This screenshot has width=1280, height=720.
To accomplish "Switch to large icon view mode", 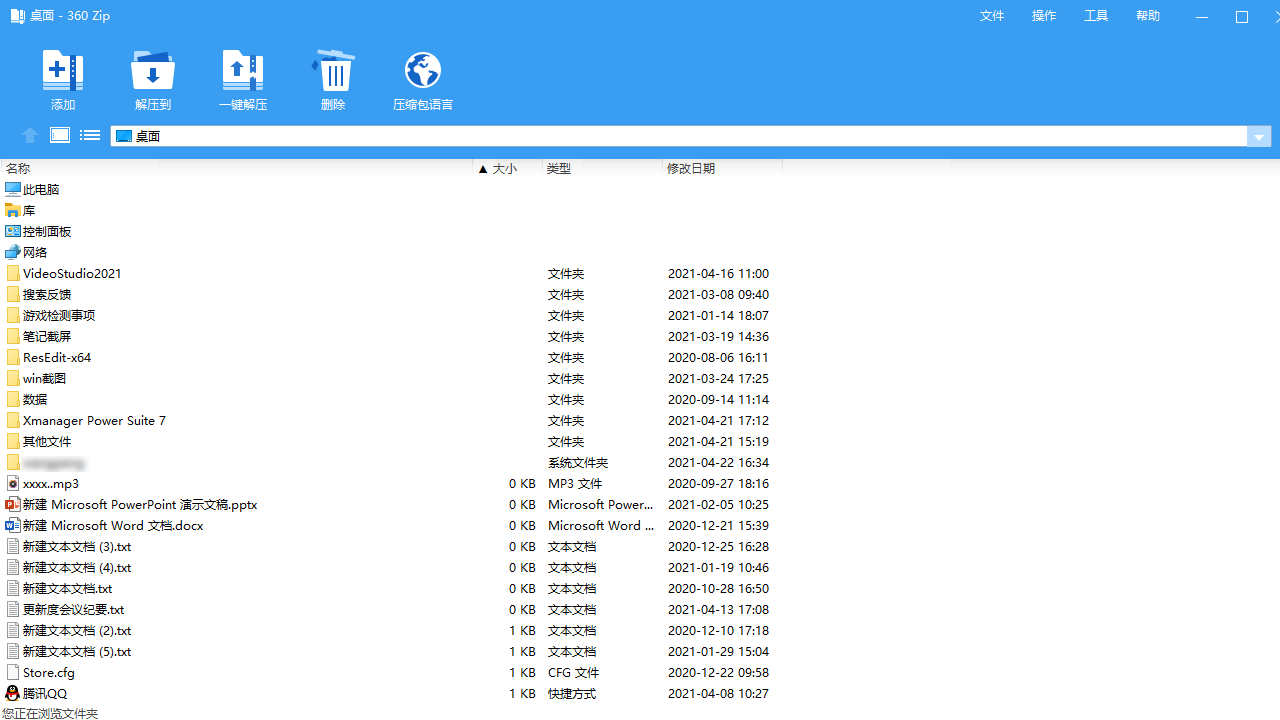I will (59, 134).
